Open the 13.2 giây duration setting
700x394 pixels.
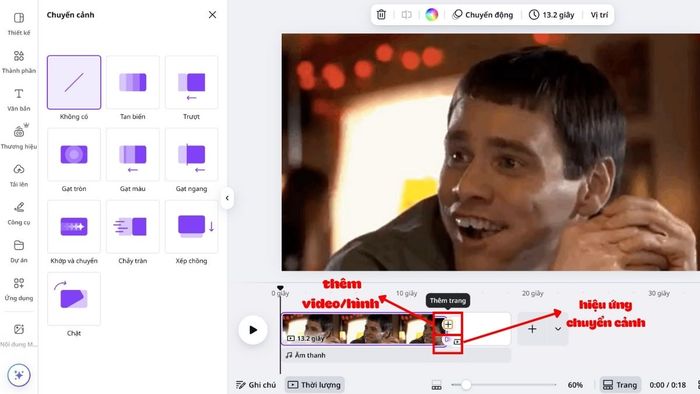click(x=552, y=15)
